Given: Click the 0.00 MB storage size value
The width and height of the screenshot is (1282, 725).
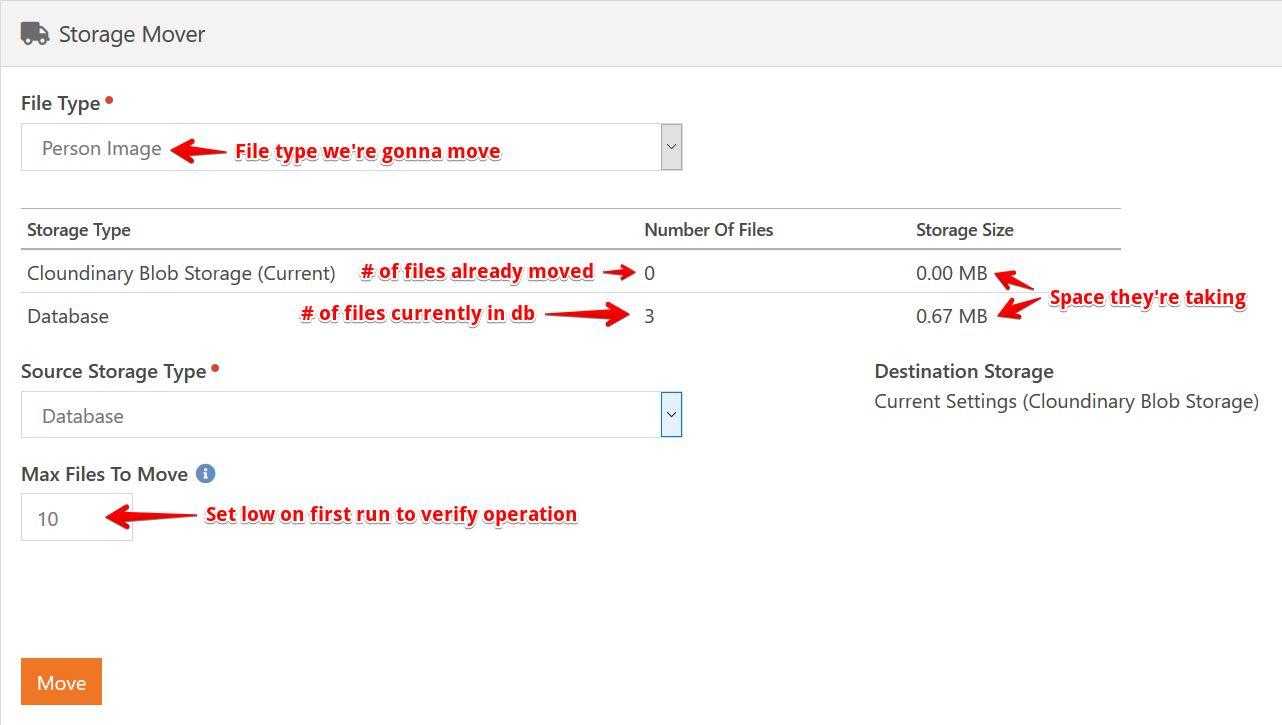Looking at the screenshot, I should pos(951,273).
